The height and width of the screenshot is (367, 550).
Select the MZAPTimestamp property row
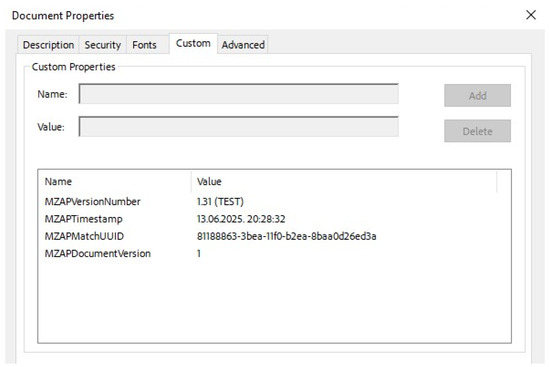(x=274, y=219)
